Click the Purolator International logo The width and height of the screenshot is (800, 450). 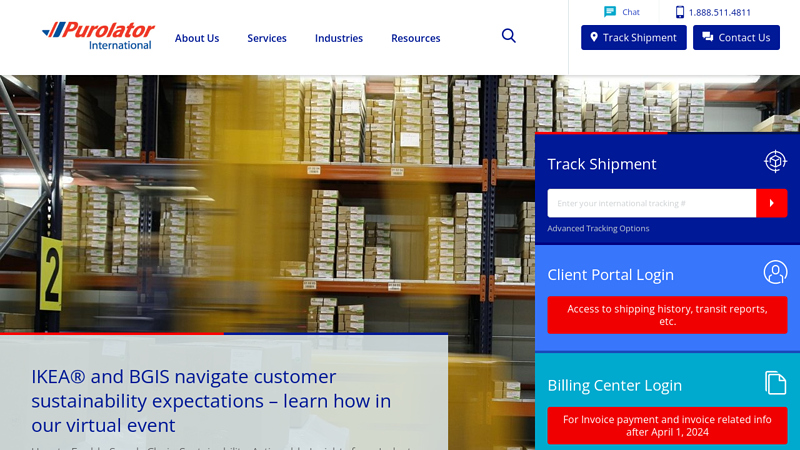click(x=98, y=36)
